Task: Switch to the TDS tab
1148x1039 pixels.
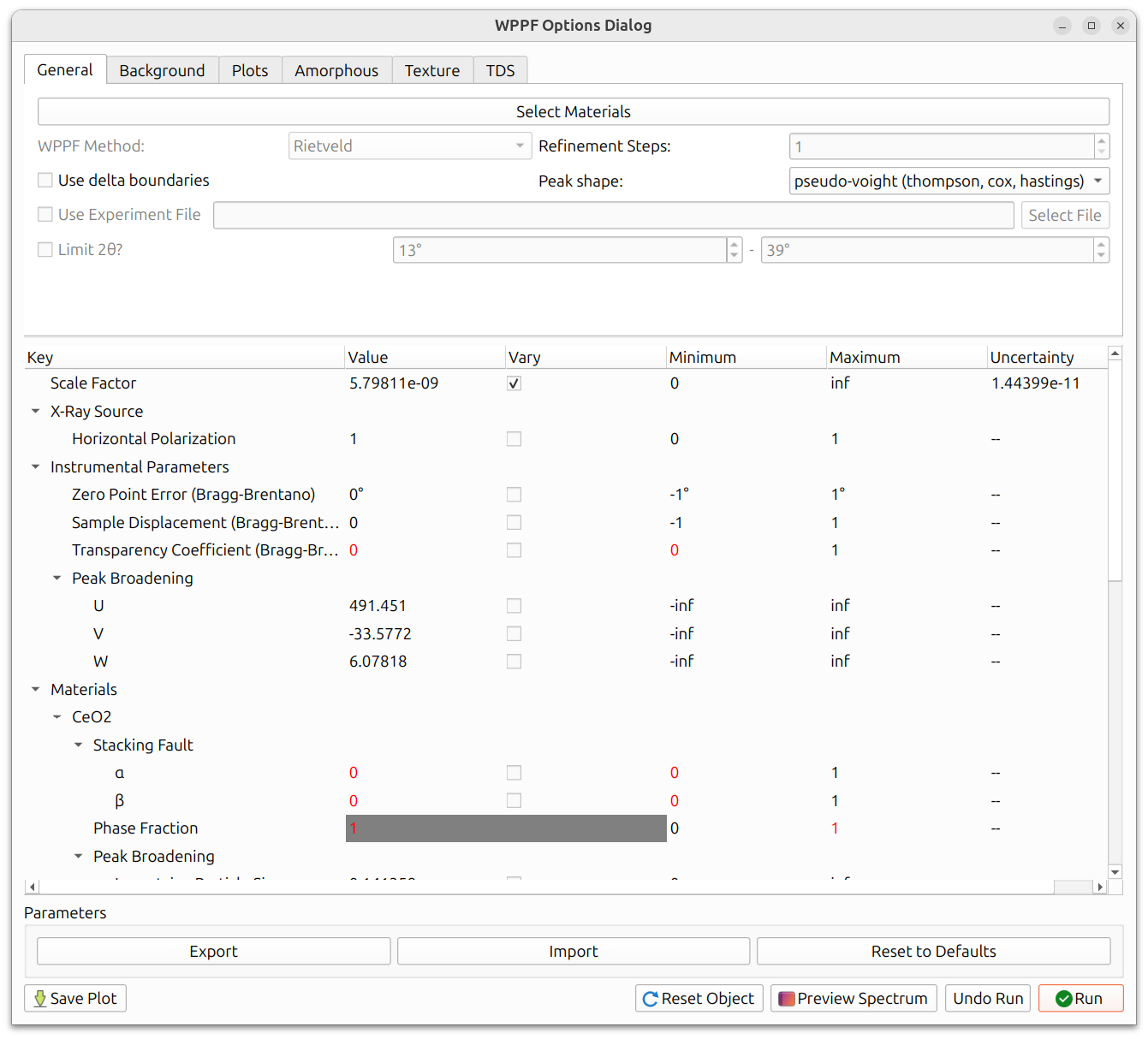Action: click(x=501, y=70)
